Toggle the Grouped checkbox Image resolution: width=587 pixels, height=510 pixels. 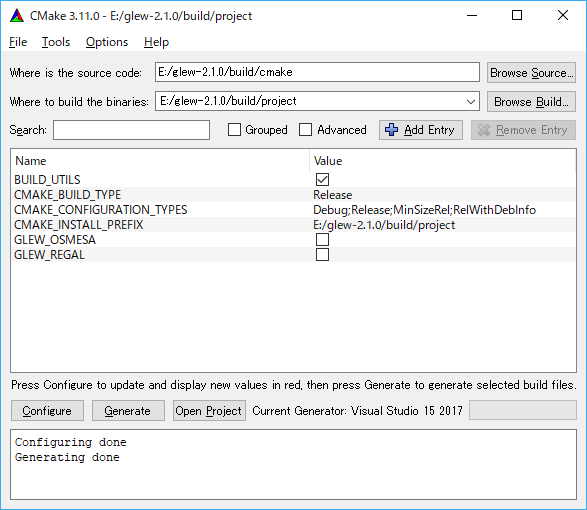[234, 130]
